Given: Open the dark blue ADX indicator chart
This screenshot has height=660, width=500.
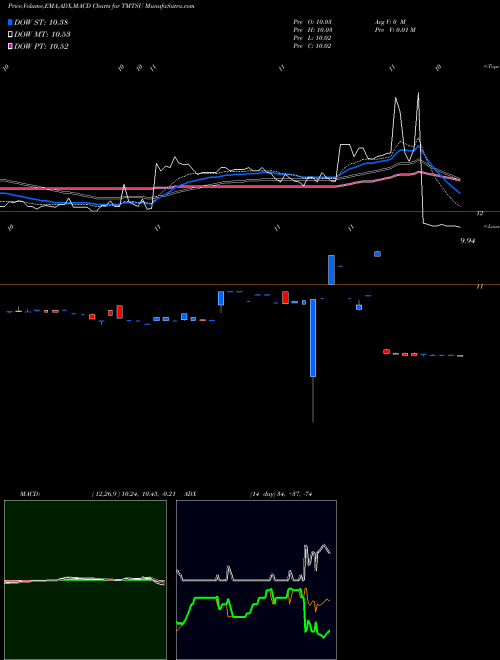Looking at the screenshot, I should [x=256, y=580].
